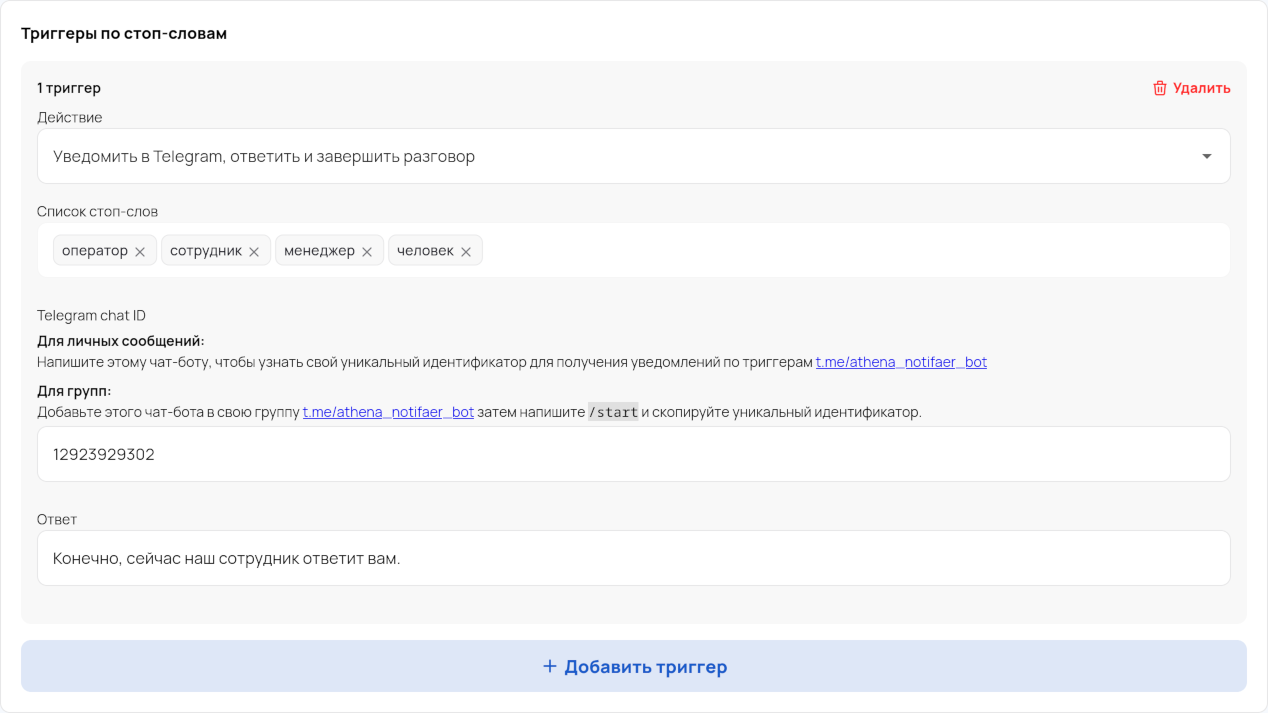The image size is (1268, 713).
Task: Remove the "человек" stop-word chip
Action: tap(466, 252)
